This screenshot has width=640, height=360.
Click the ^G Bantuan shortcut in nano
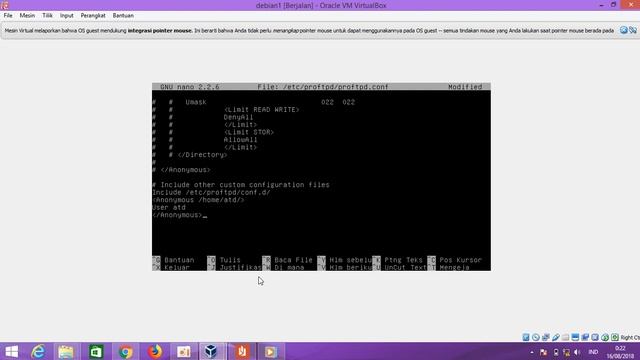point(173,260)
